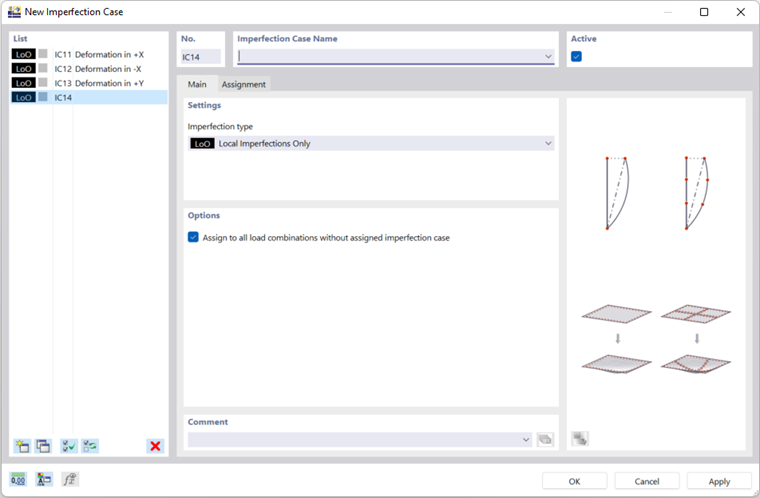Viewport: 760px width, 498px height.
Task: Click the app icon in title bar
Action: click(15, 12)
